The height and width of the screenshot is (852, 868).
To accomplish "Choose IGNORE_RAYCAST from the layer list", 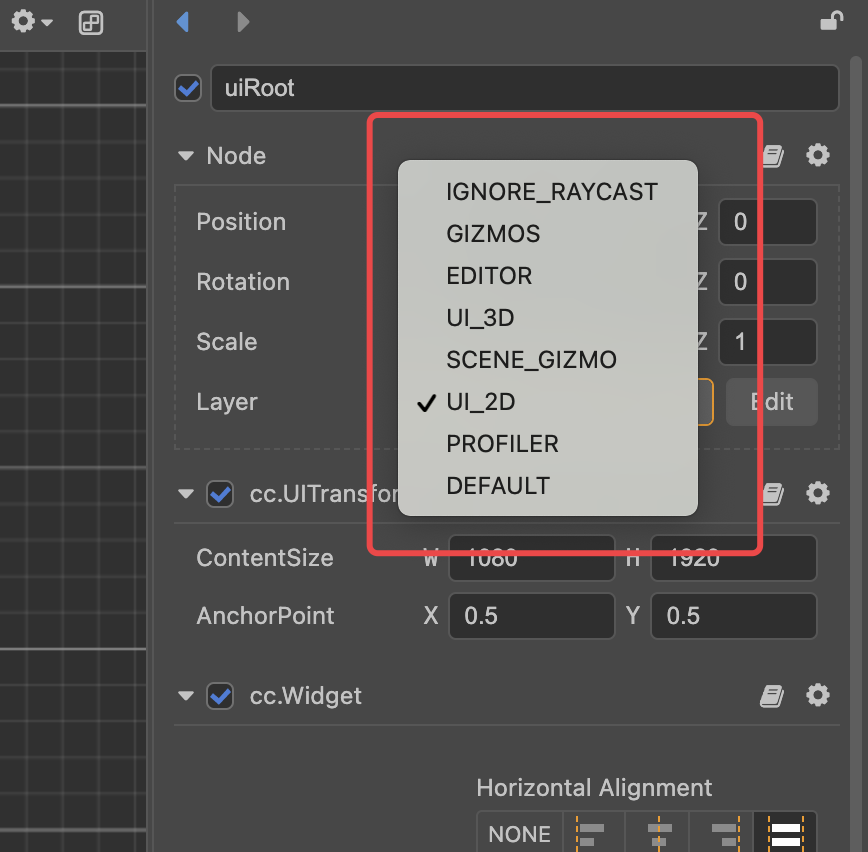I will click(x=552, y=192).
